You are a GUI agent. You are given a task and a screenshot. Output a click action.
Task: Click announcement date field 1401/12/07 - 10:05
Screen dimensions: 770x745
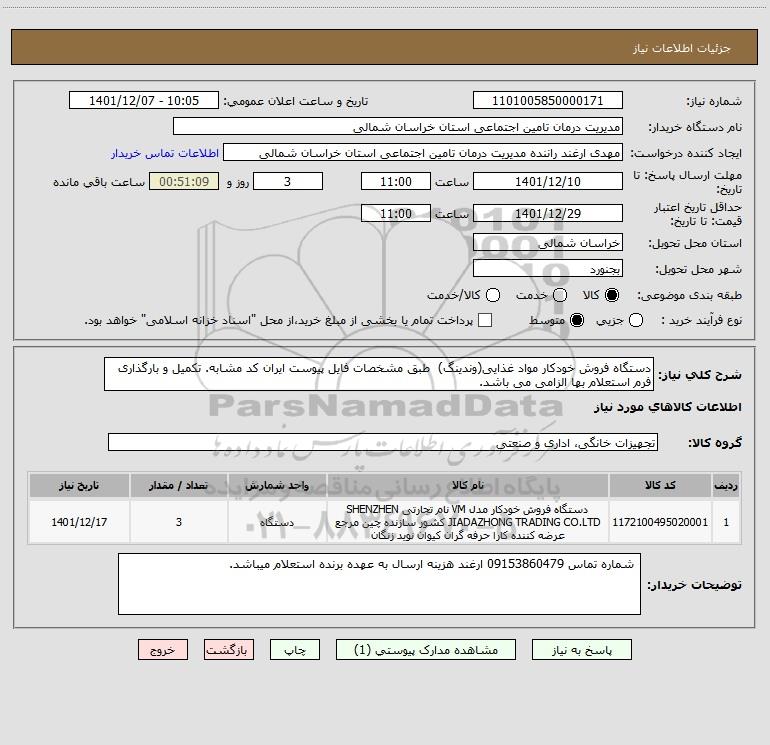(x=144, y=101)
